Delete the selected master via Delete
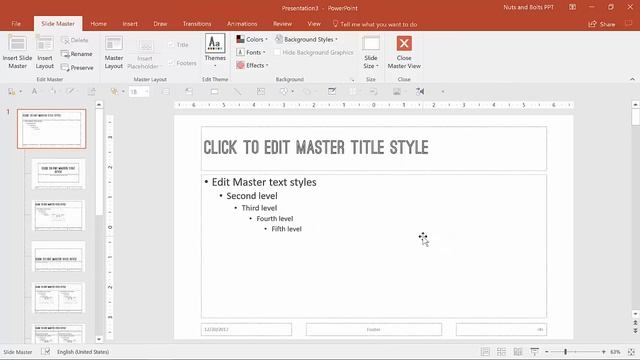 point(75,40)
